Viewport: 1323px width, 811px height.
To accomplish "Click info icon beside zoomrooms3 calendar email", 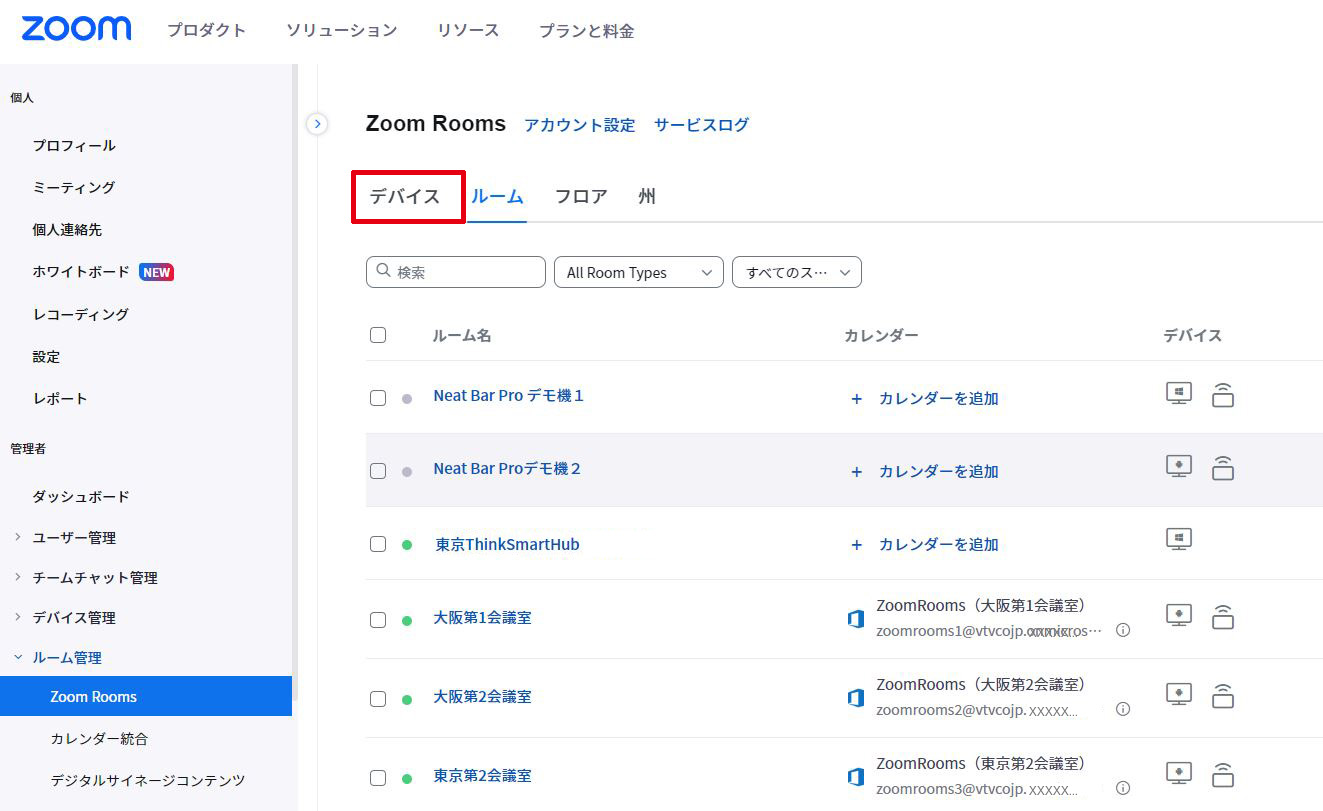I will pyautogui.click(x=1123, y=789).
